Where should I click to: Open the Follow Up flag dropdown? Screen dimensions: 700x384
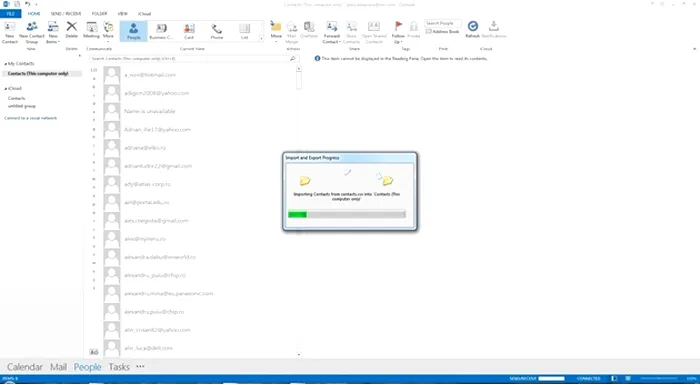(398, 32)
